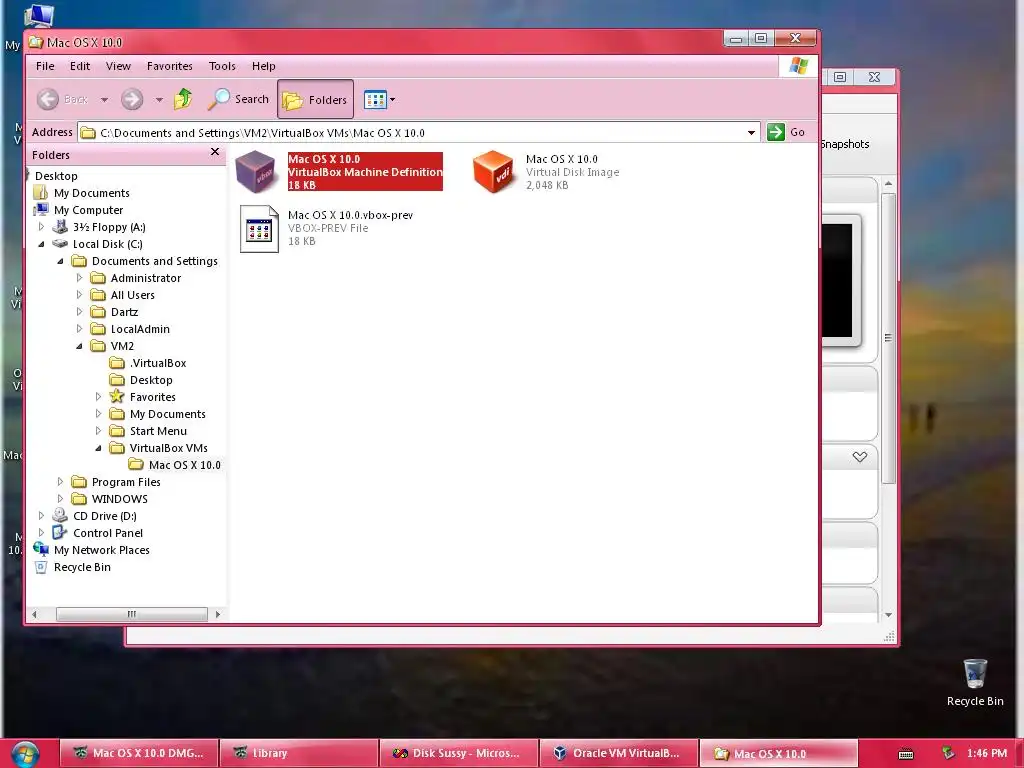Select the purple vbox machine definition icon

256,171
